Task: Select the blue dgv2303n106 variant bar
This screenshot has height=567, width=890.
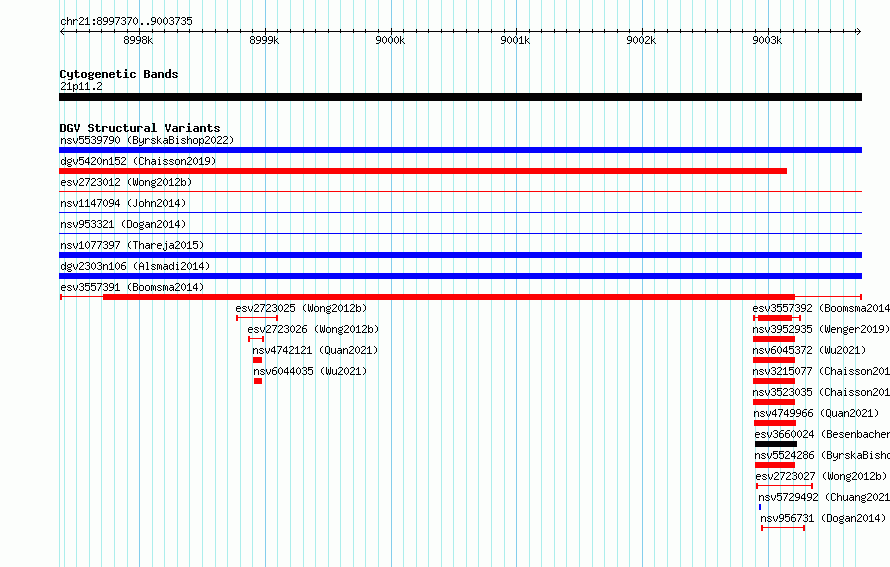Action: click(460, 276)
